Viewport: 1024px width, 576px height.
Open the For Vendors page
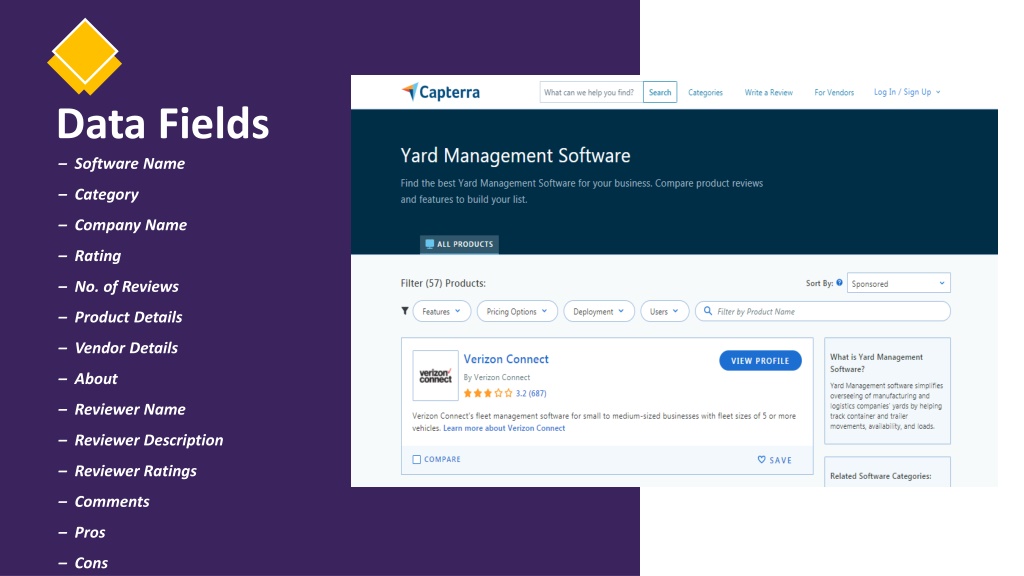click(834, 93)
